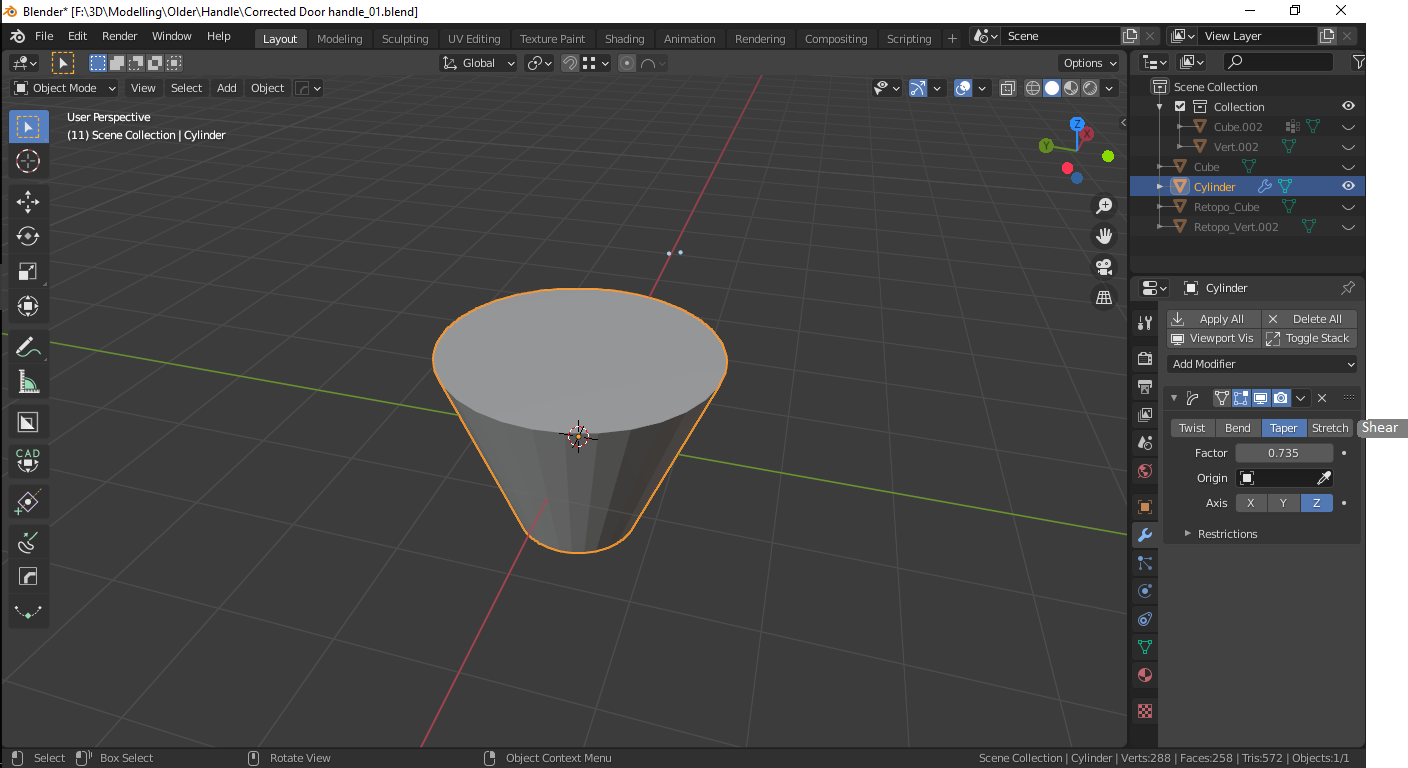The image size is (1408, 768).
Task: Open the Object properties tab icon
Action: 1146,507
